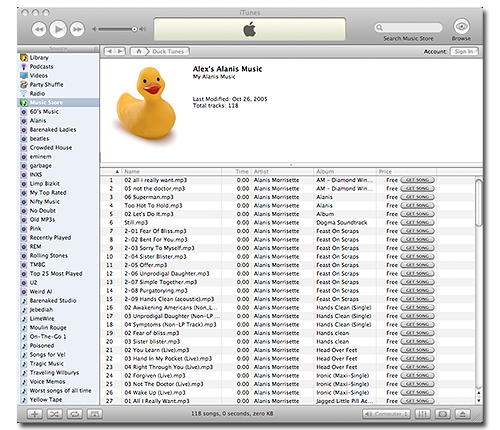This screenshot has width=500, height=430.
Task: Click the track list scrollbar thumb
Action: coord(478,203)
